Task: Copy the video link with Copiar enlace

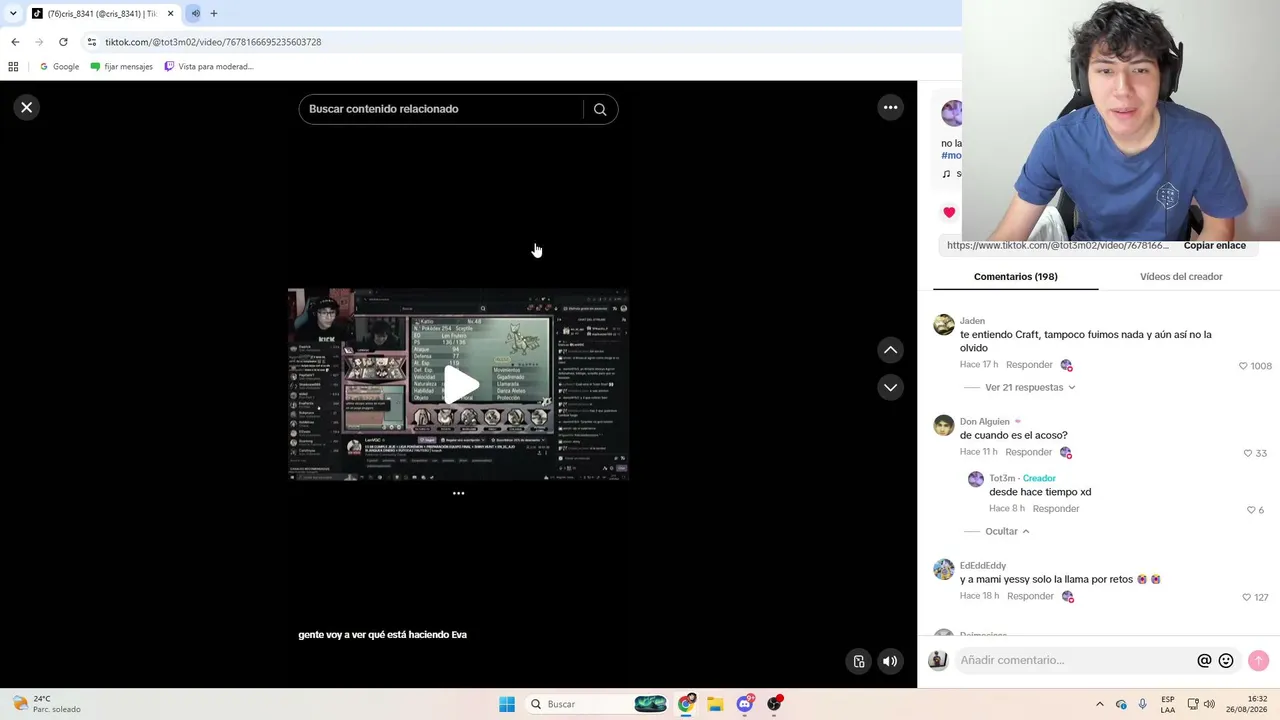Action: (1214, 245)
